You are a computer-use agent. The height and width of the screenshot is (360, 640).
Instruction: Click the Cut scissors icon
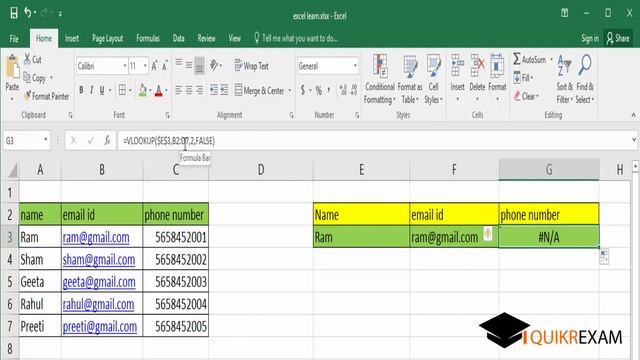pyautogui.click(x=27, y=59)
